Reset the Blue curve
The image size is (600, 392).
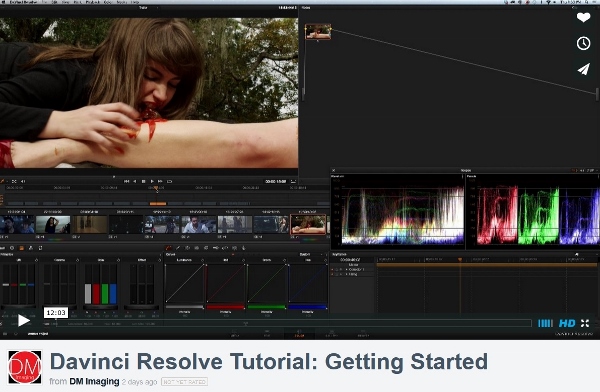326,260
